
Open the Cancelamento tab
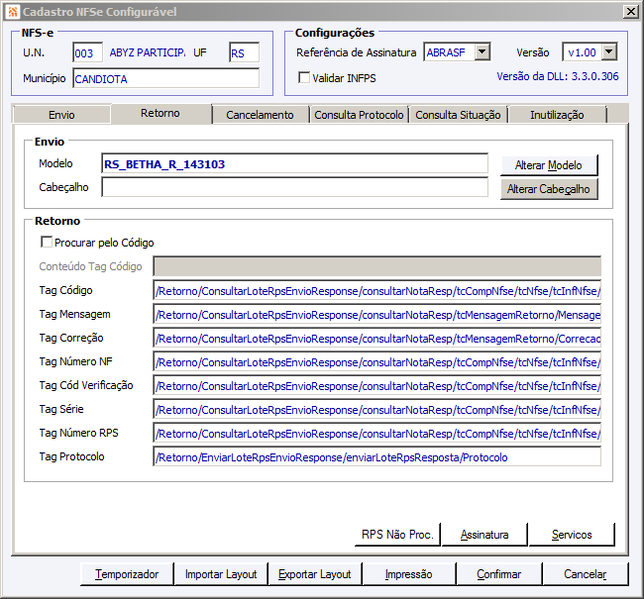[260, 115]
